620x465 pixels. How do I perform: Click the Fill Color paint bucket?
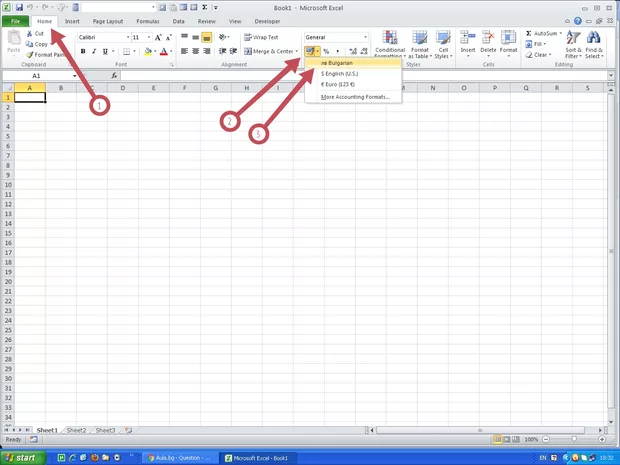coord(148,51)
